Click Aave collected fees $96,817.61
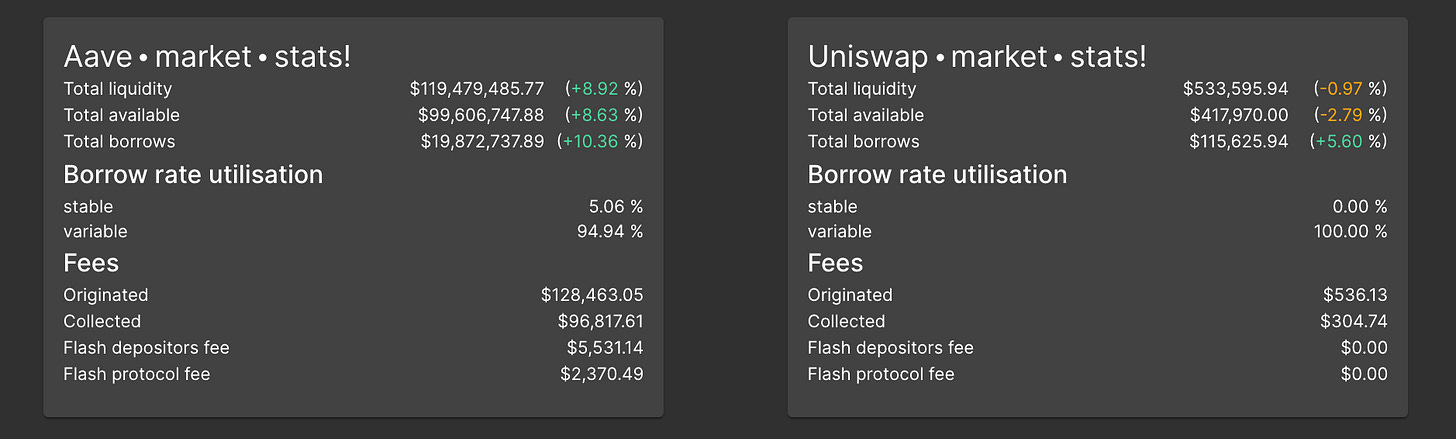This screenshot has width=1456, height=439. [x=600, y=321]
